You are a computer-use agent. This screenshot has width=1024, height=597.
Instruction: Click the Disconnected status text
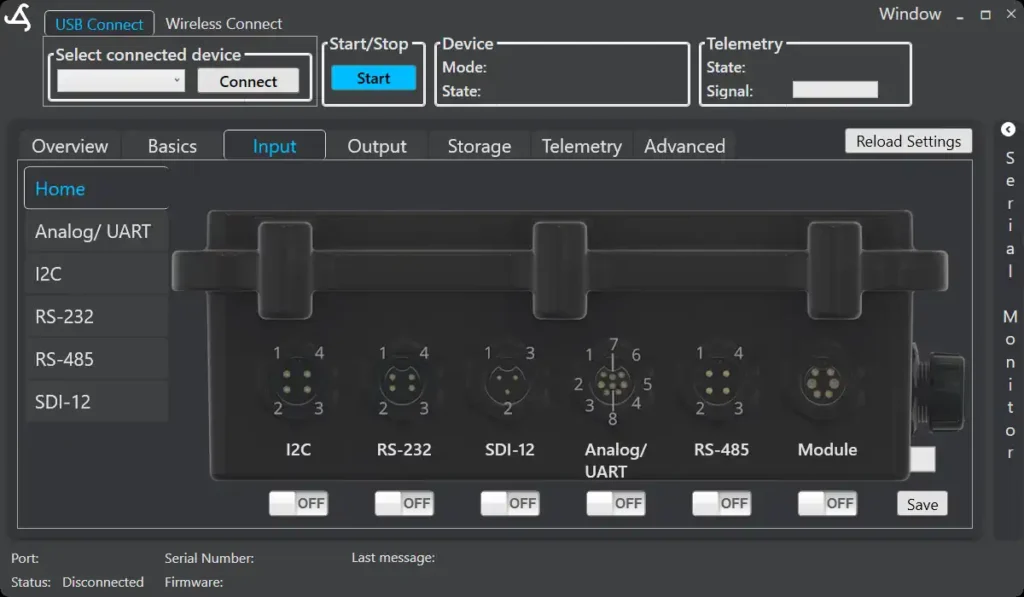coord(103,582)
